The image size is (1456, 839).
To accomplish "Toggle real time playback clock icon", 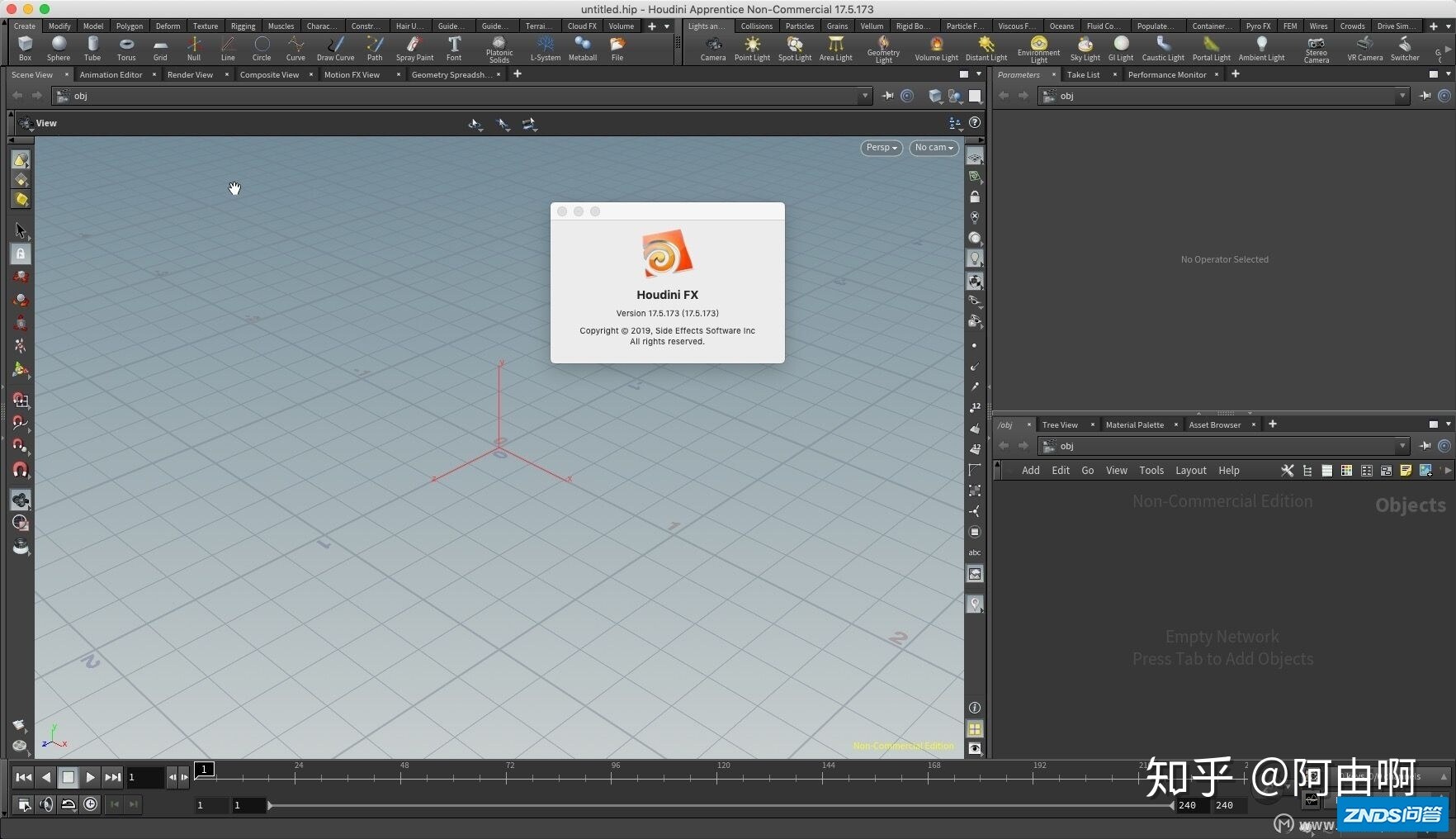I will point(91,803).
